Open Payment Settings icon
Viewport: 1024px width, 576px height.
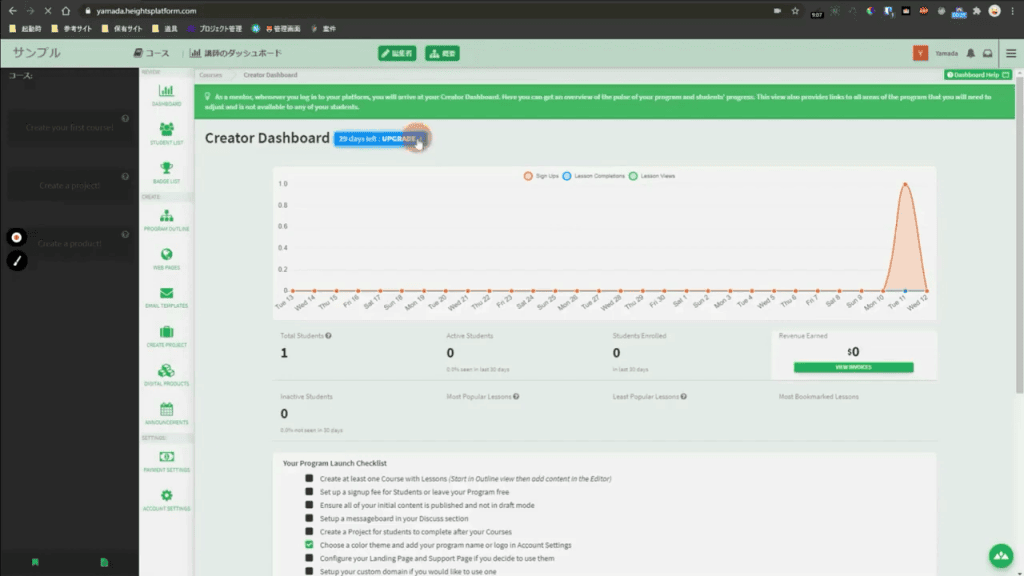166,461
